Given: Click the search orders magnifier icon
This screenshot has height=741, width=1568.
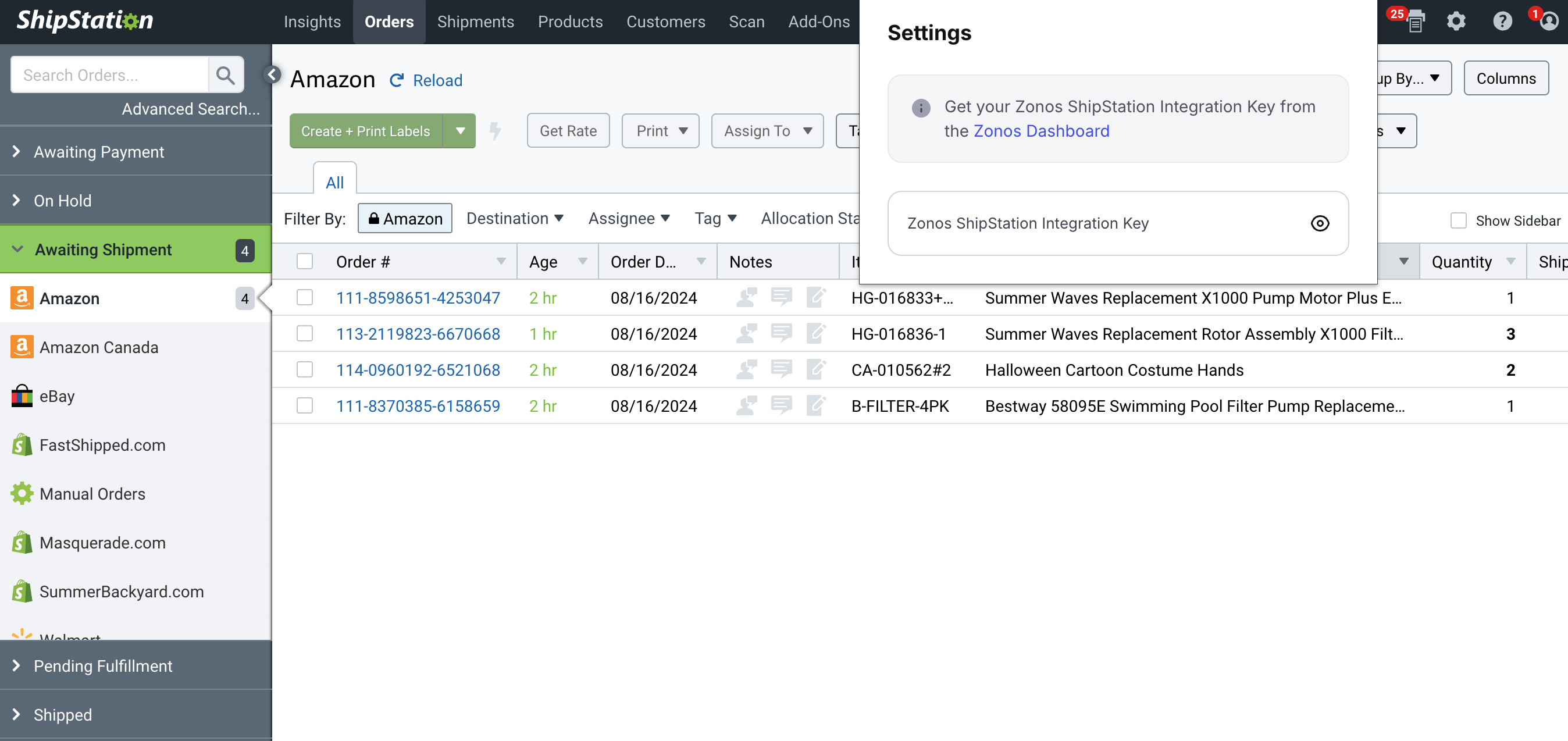Looking at the screenshot, I should point(226,75).
